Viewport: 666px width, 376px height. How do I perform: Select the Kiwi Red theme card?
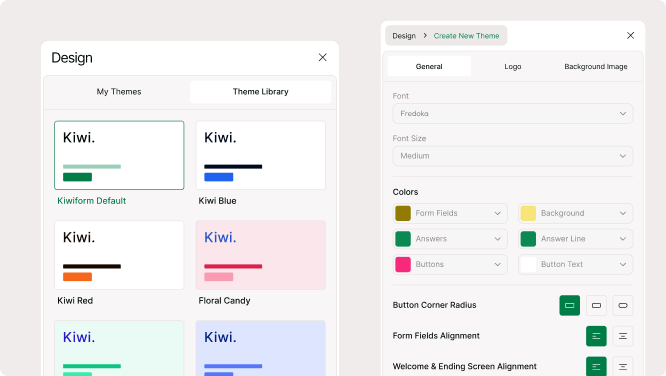click(119, 255)
